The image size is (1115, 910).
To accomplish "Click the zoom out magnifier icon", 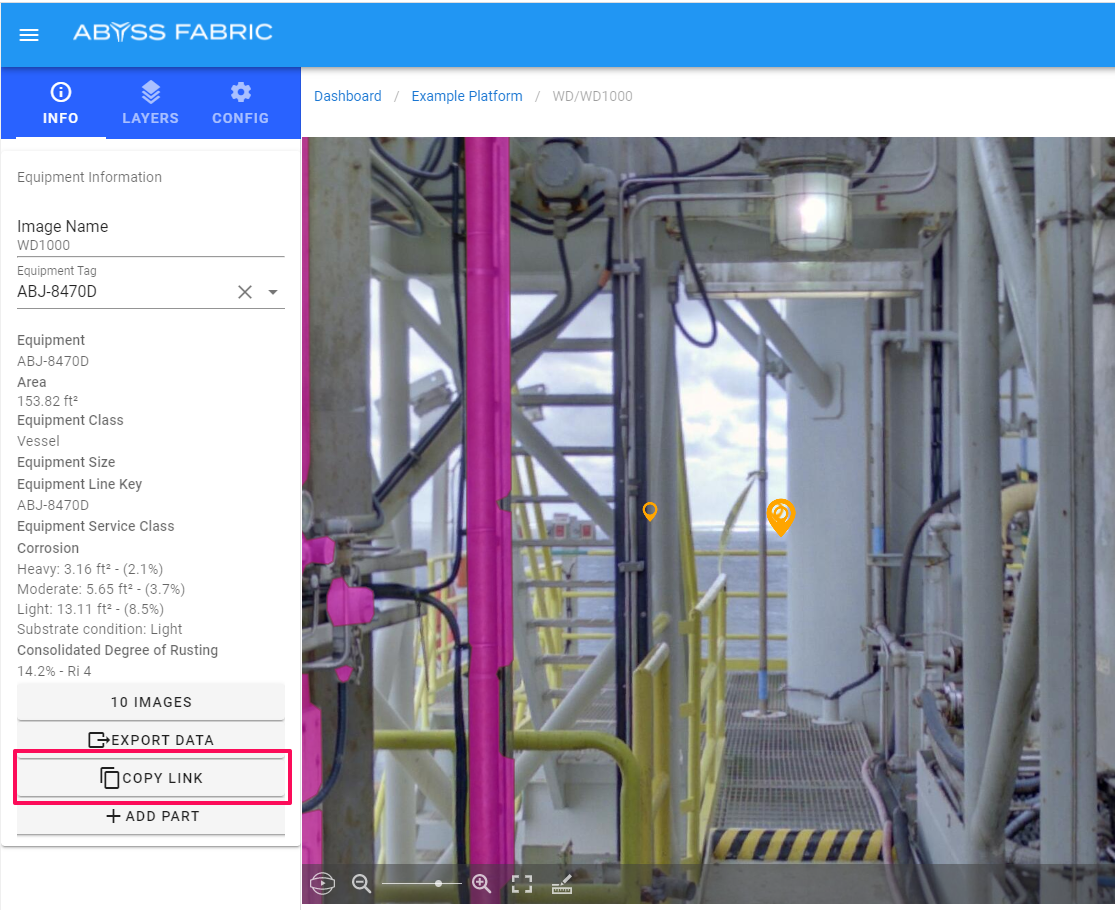I will point(361,883).
